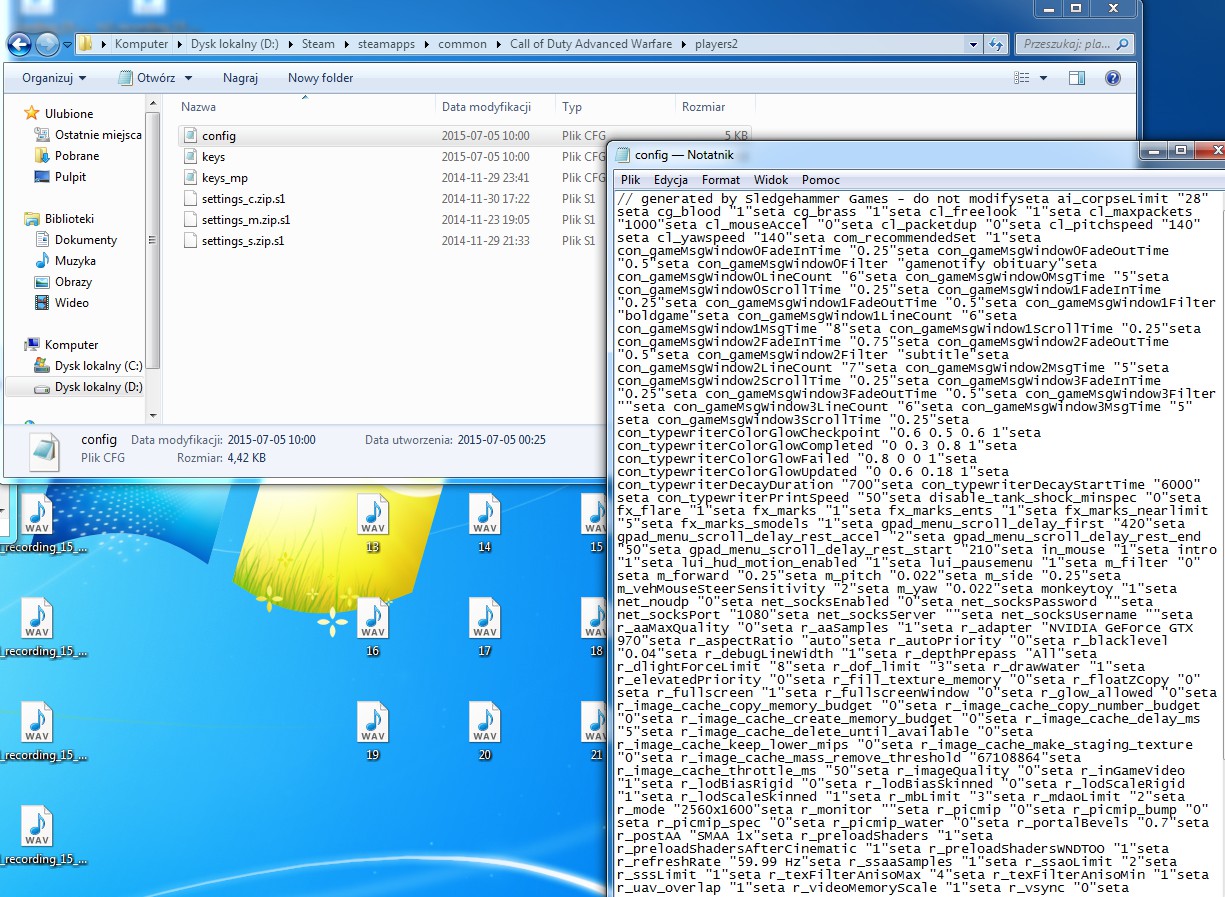
Task: Select the keys_mp file icon
Action: (191, 178)
